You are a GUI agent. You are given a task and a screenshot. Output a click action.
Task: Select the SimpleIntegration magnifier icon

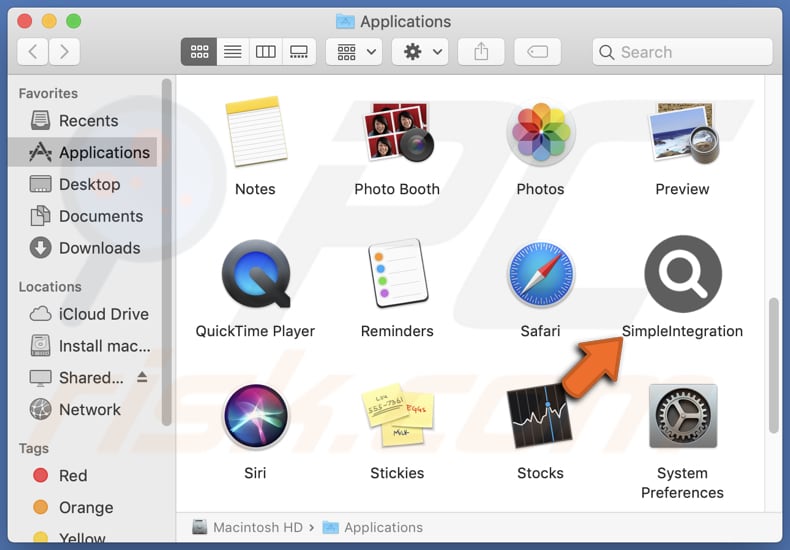click(683, 274)
